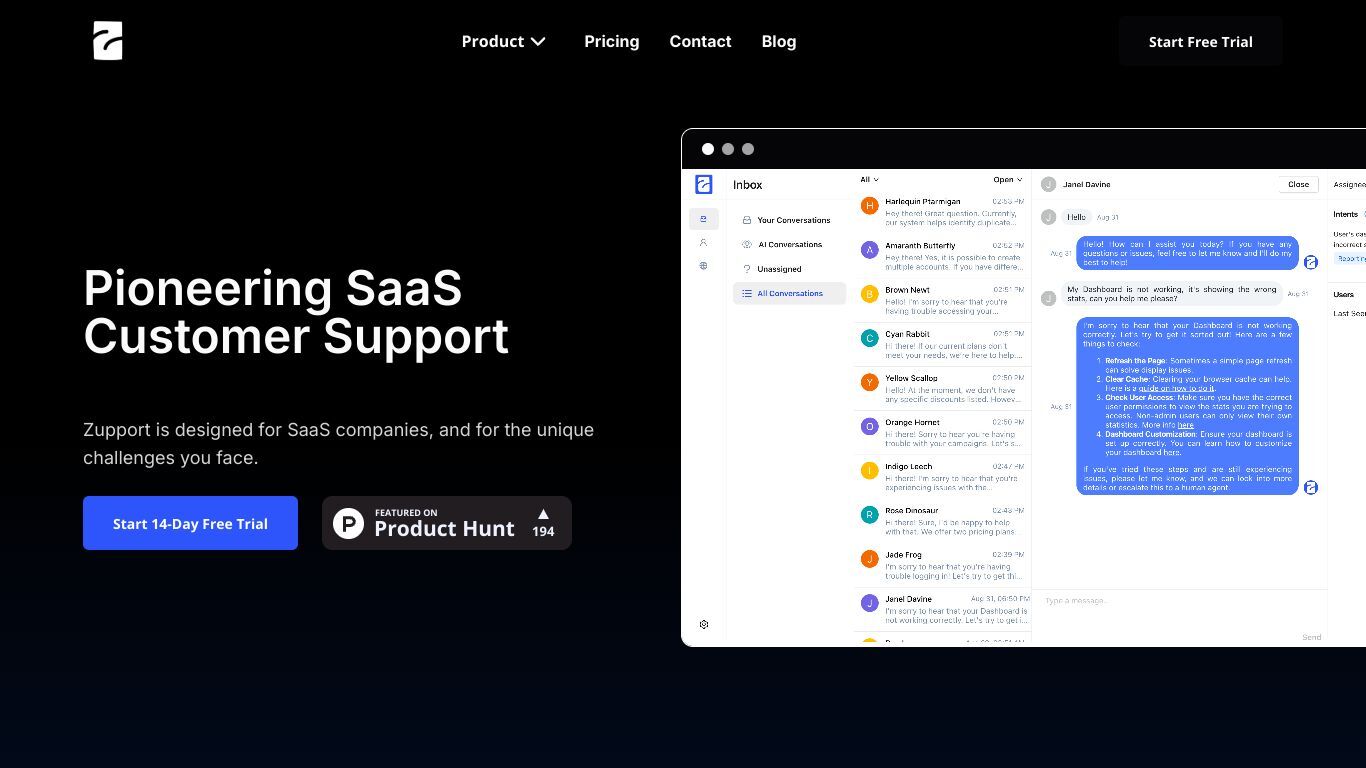Click Janel Davine name in chat header

coord(1086,184)
